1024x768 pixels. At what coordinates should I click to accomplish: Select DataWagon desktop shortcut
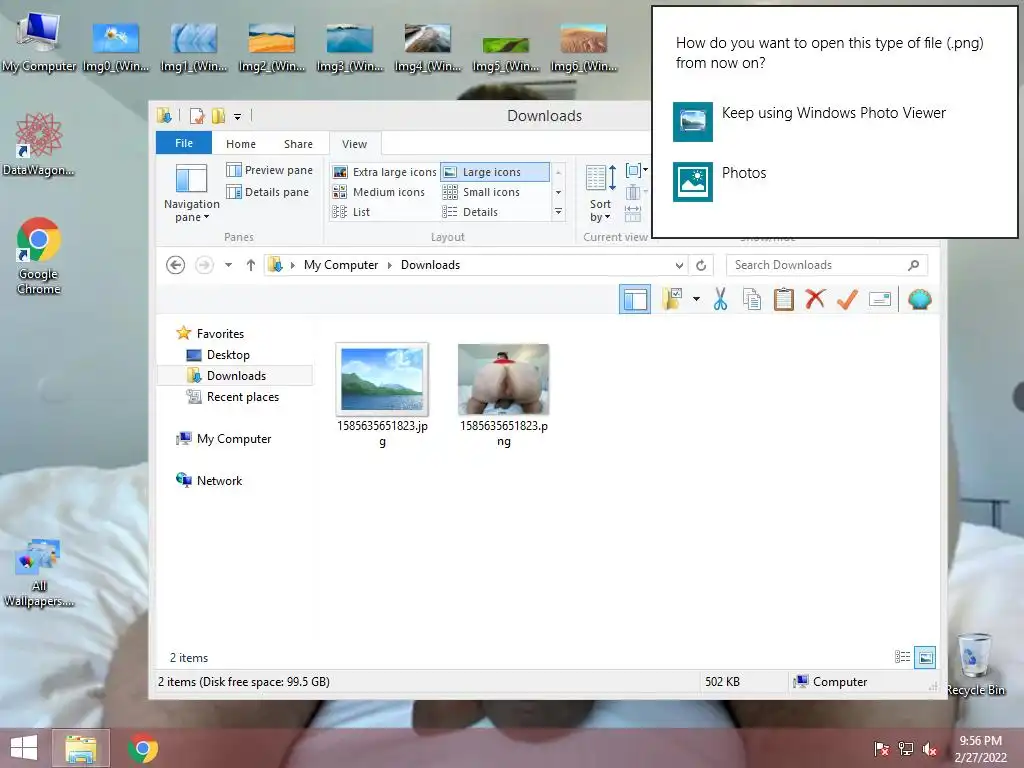(39, 144)
